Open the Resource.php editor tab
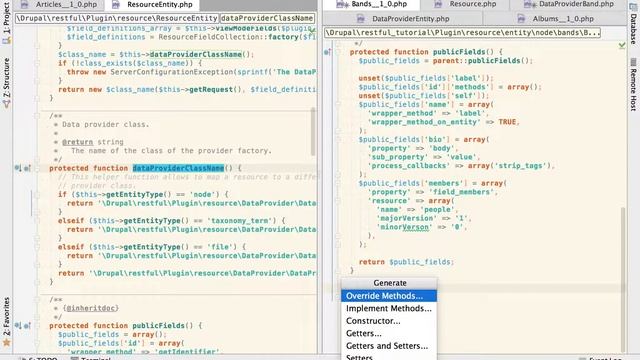The width and height of the screenshot is (640, 360). click(465, 4)
